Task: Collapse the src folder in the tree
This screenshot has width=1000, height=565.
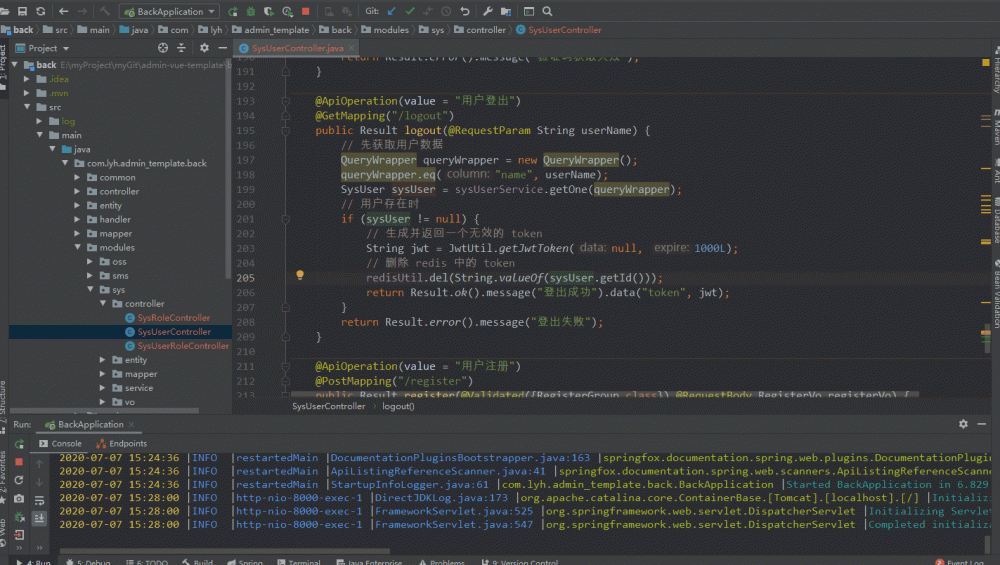Action: (27, 107)
